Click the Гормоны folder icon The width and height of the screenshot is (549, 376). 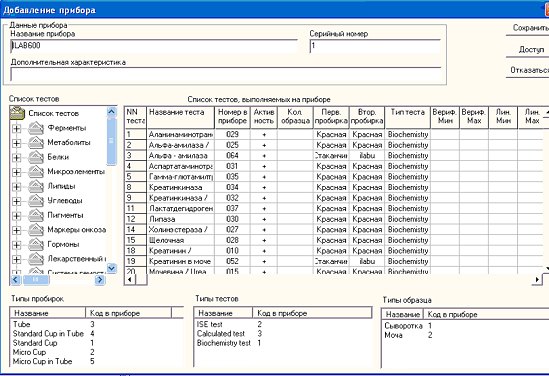[x=36, y=244]
